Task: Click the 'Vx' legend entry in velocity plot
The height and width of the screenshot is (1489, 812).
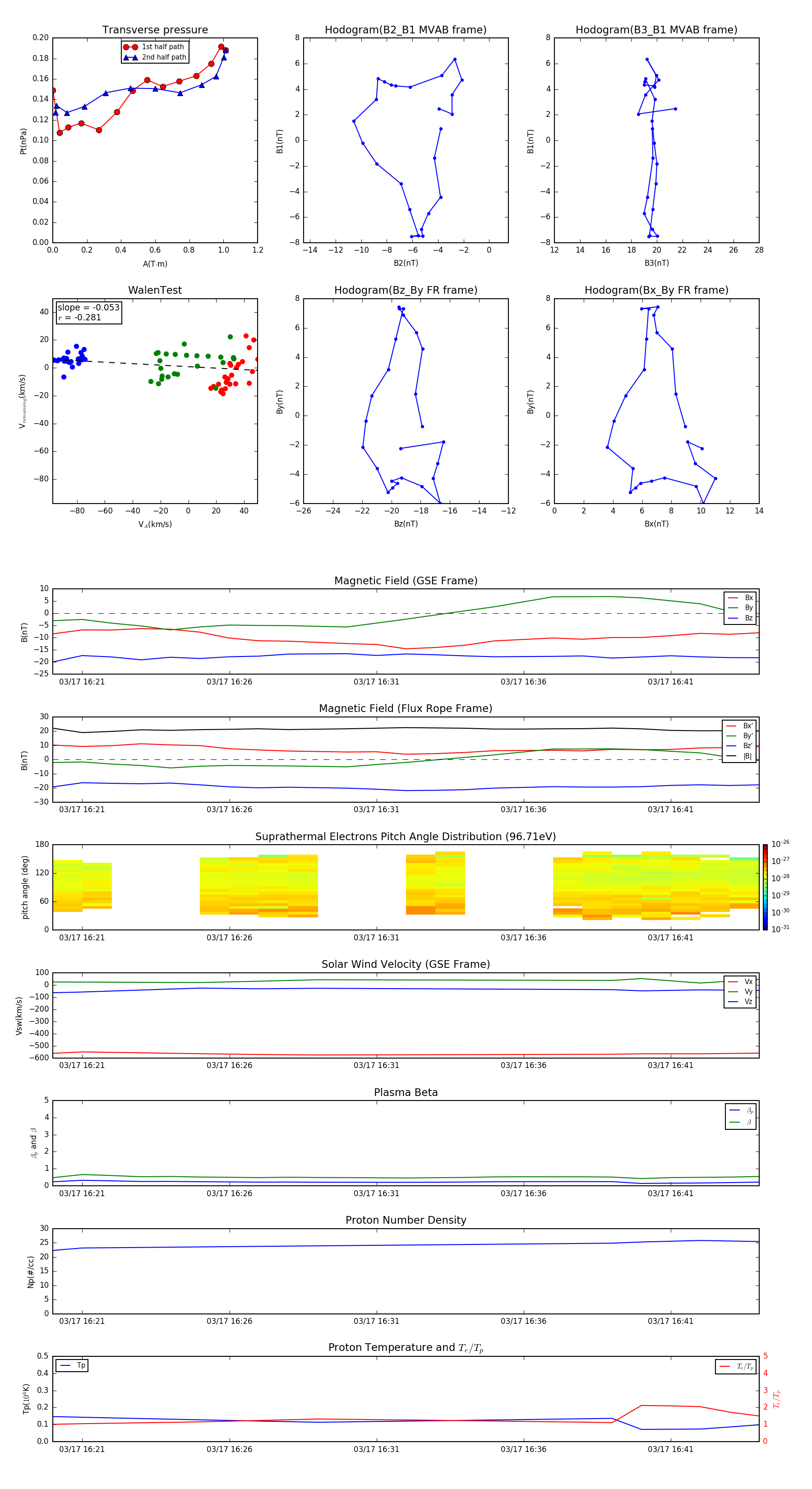Action: coord(740,982)
